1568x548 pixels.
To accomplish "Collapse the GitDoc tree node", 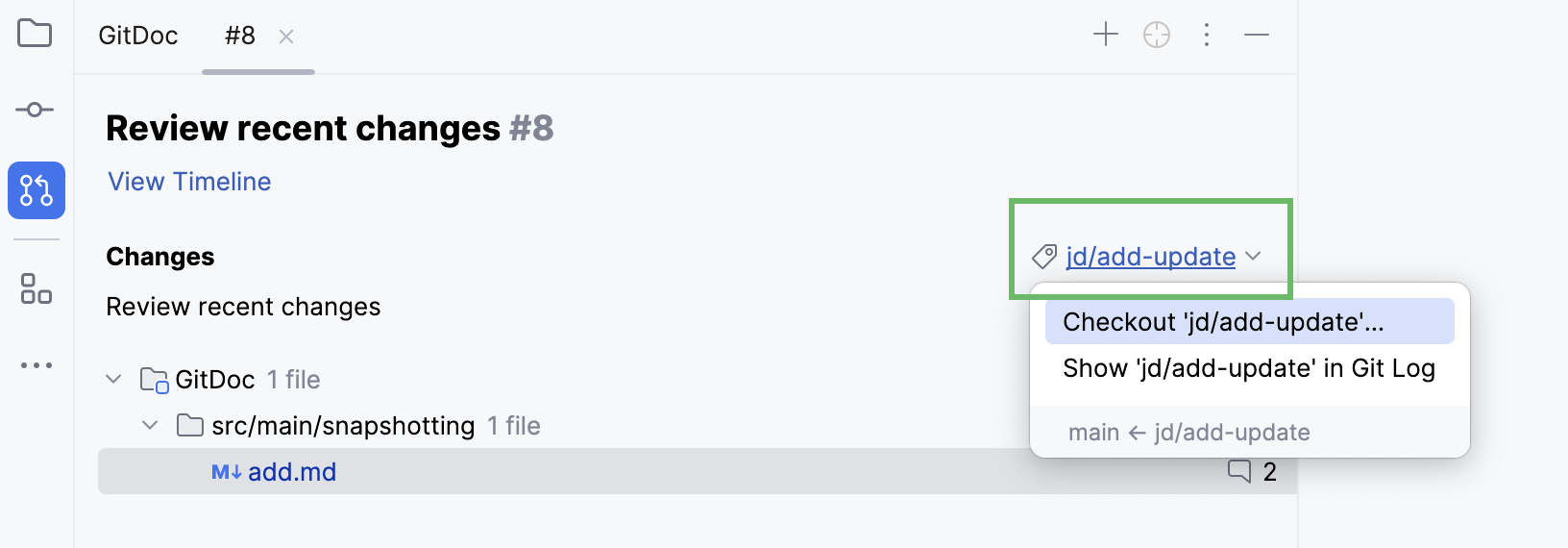I will pos(113,379).
